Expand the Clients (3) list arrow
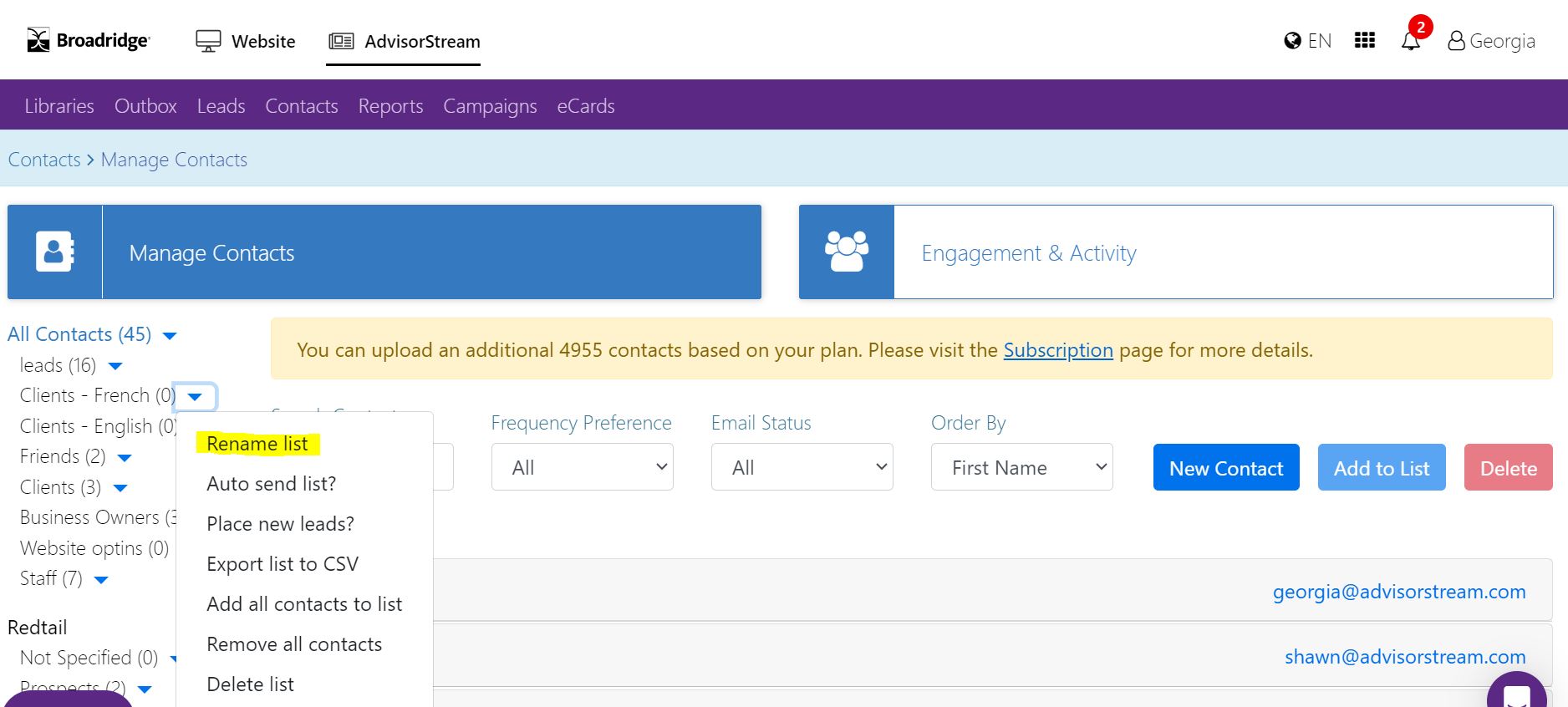Image resolution: width=1568 pixels, height=707 pixels. pyautogui.click(x=120, y=488)
